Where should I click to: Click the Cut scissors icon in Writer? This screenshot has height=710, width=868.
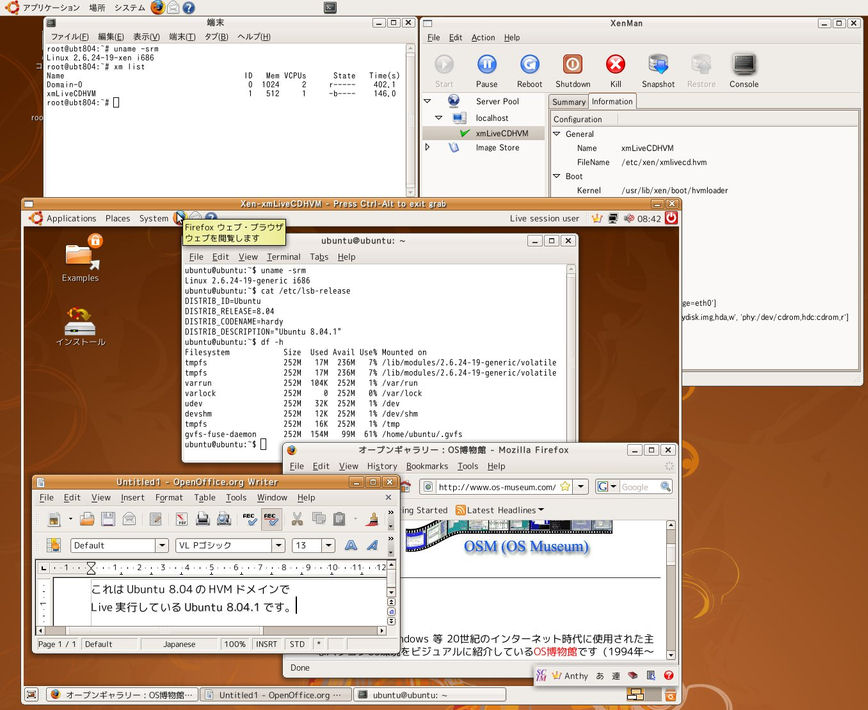coord(297,519)
